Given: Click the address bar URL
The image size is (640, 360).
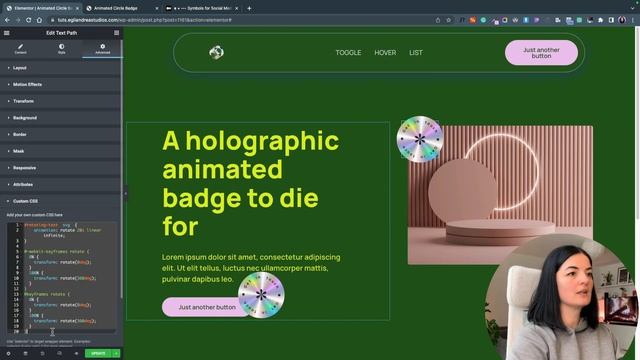Looking at the screenshot, I should (145, 20).
